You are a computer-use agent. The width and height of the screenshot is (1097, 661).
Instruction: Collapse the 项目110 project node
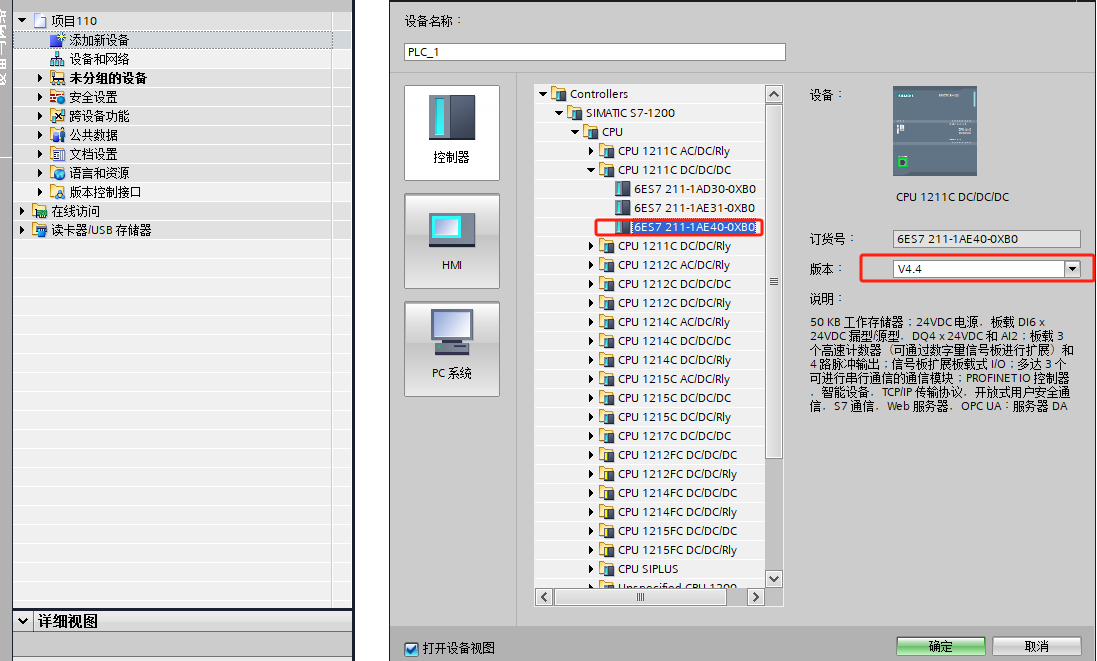point(22,20)
